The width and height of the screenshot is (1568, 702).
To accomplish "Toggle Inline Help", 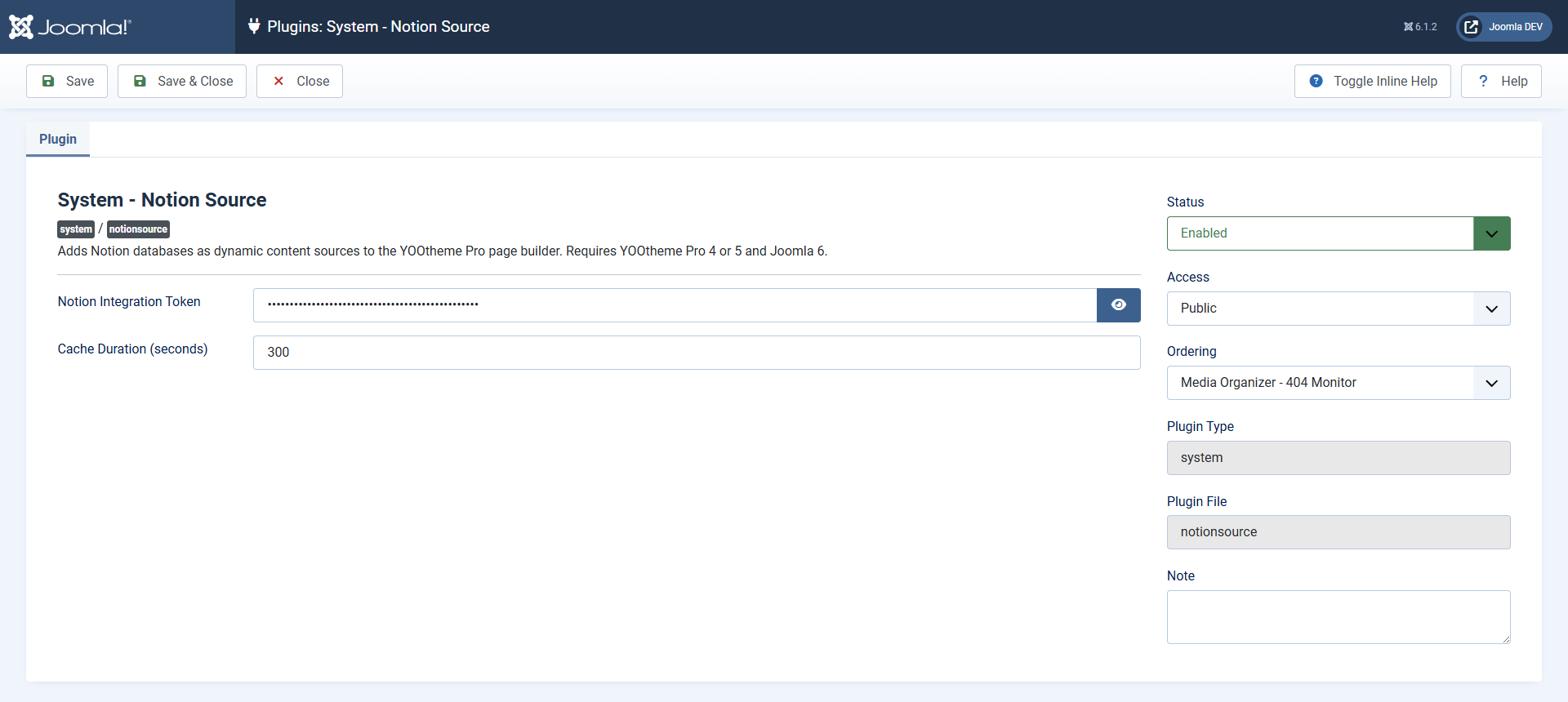I will coord(1372,82).
